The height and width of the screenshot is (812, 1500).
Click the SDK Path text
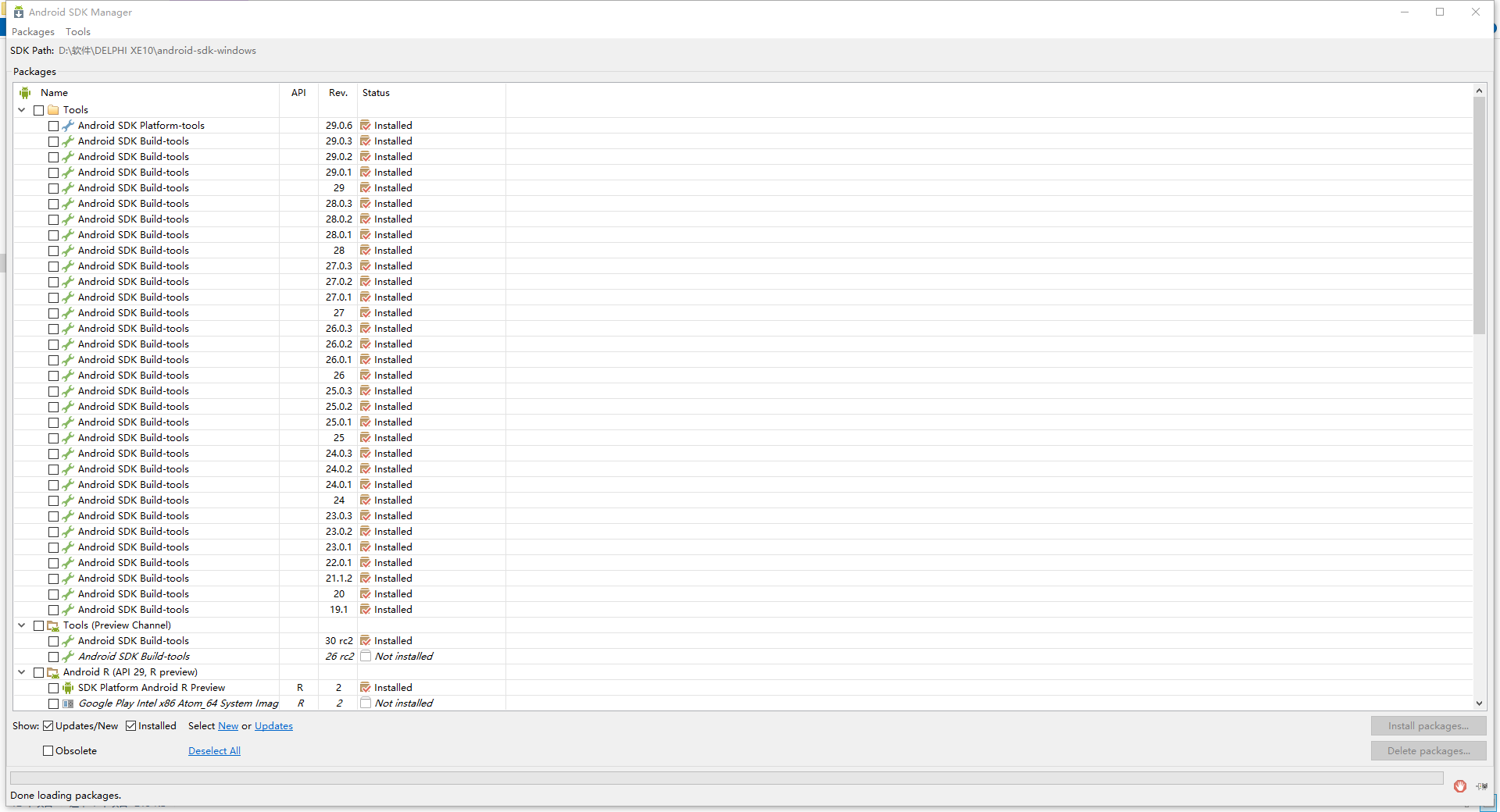click(x=157, y=51)
